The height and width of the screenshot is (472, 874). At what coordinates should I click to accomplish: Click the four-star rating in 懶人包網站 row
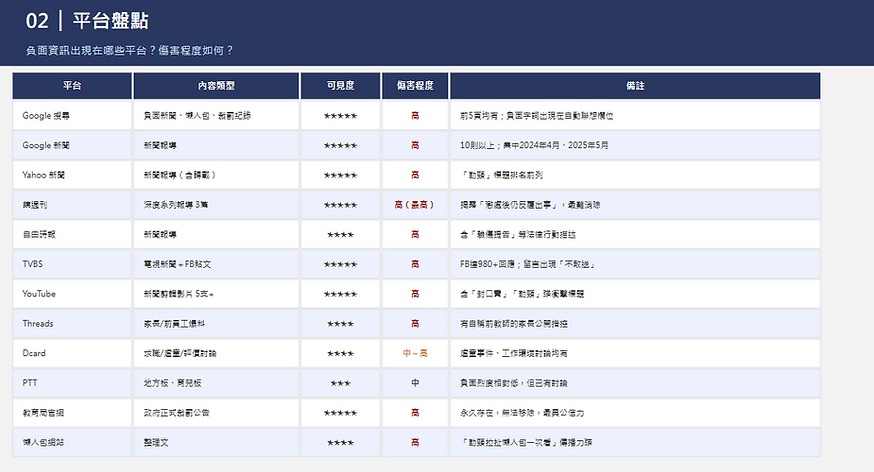[341, 443]
